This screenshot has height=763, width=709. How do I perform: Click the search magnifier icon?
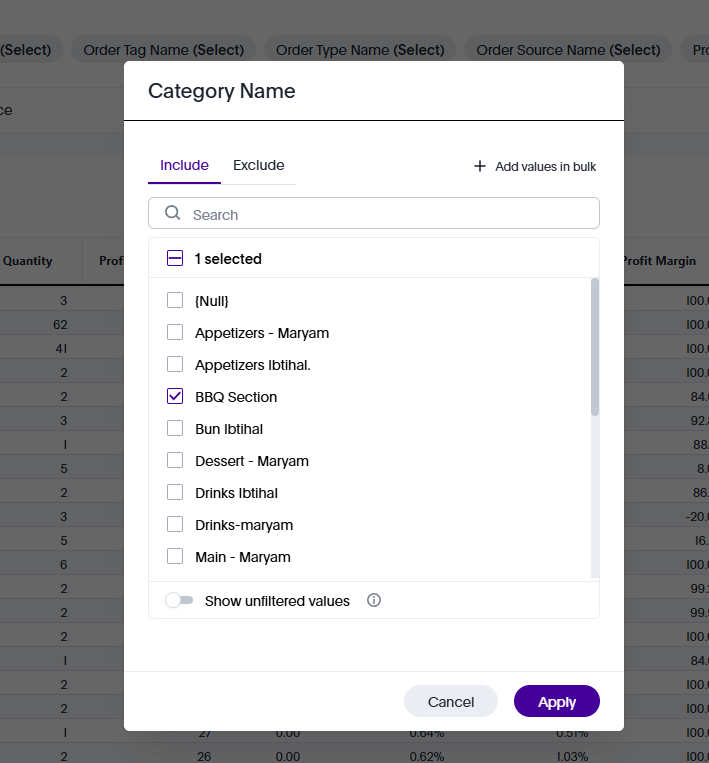click(172, 214)
